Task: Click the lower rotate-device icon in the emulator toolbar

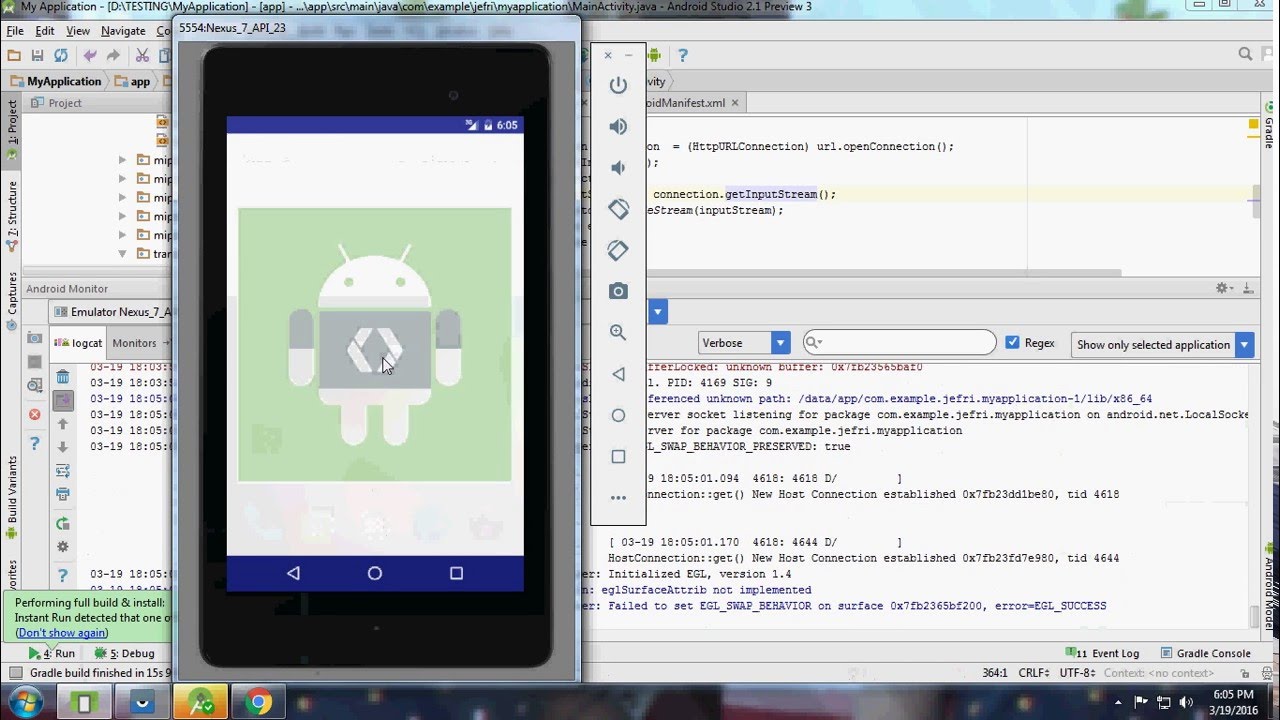Action: [x=618, y=250]
